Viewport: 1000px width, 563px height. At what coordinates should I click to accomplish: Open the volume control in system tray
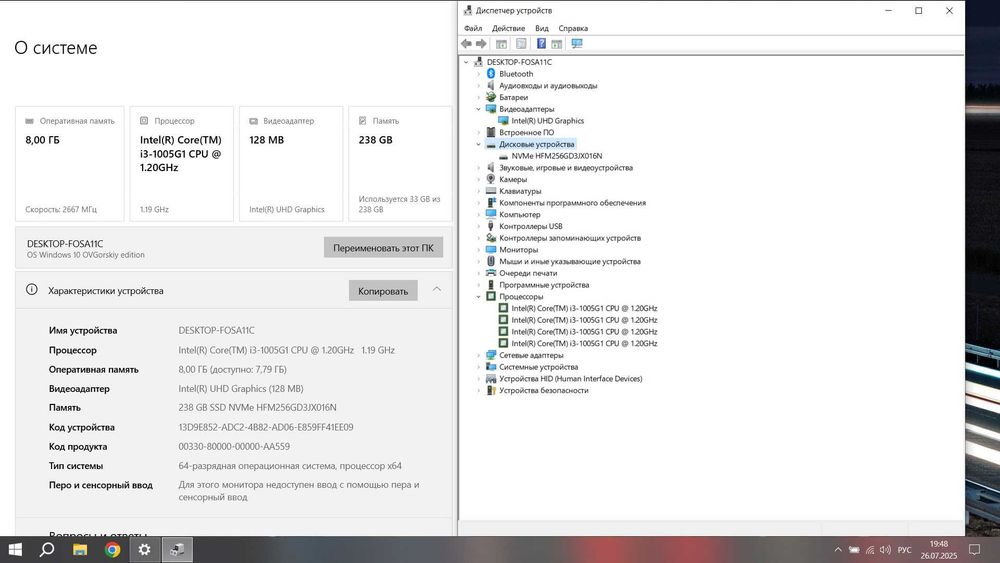click(x=885, y=550)
